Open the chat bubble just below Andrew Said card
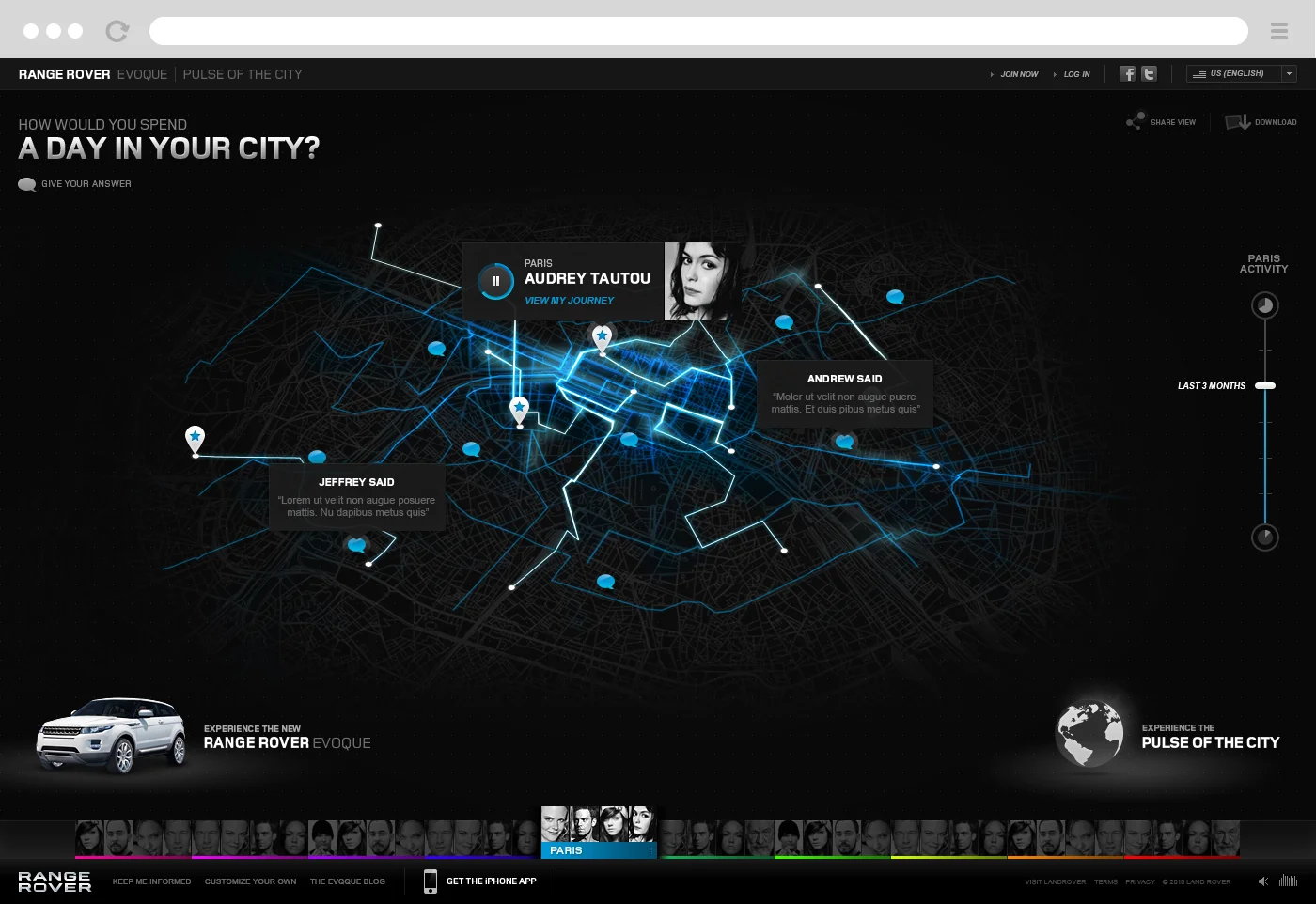The image size is (1316, 904). click(x=844, y=442)
